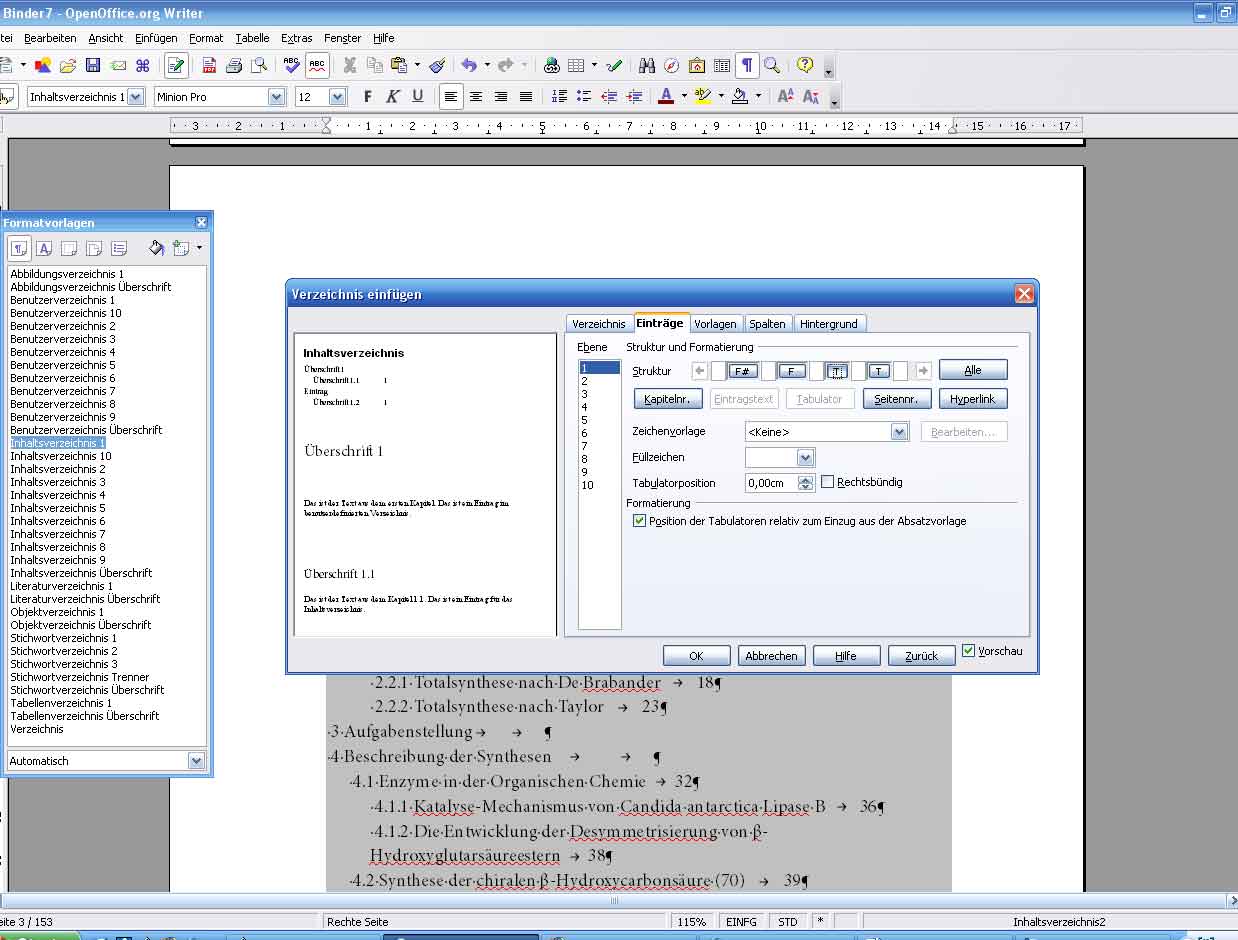Uncheck the Vorschau preview checkbox
The height and width of the screenshot is (940, 1238).
968,651
